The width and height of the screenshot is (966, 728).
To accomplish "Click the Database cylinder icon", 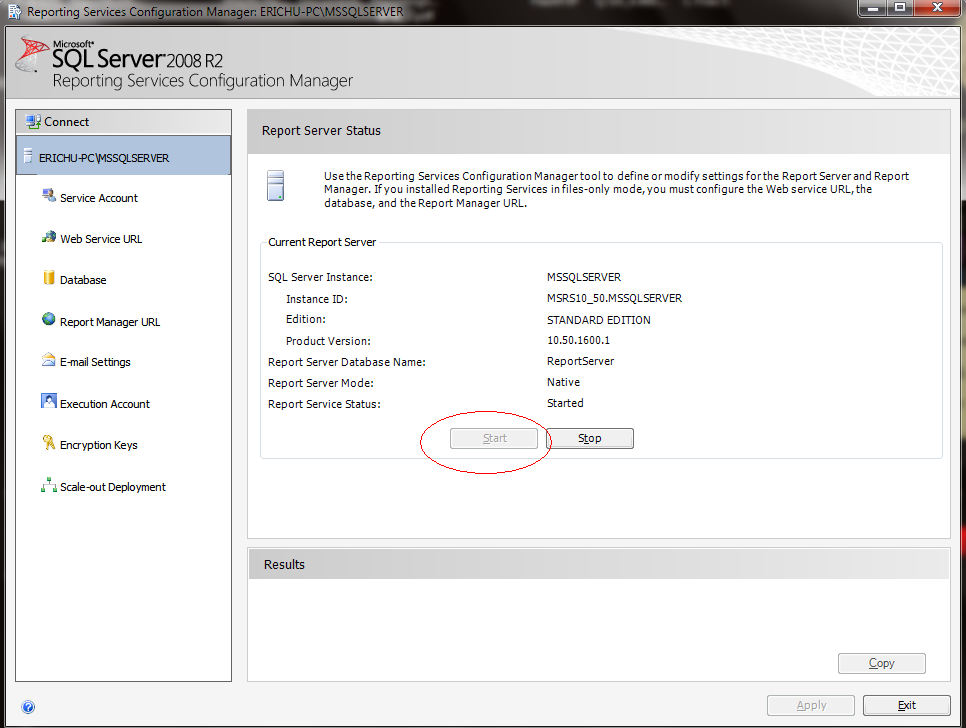I will (49, 278).
